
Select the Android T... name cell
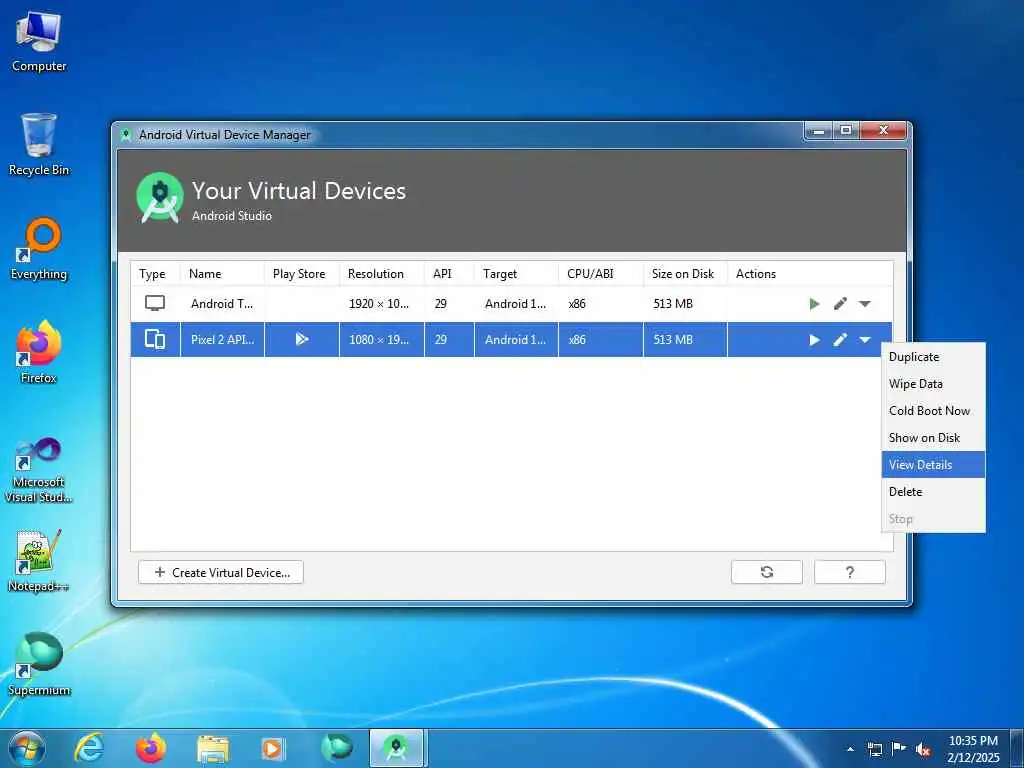222,304
